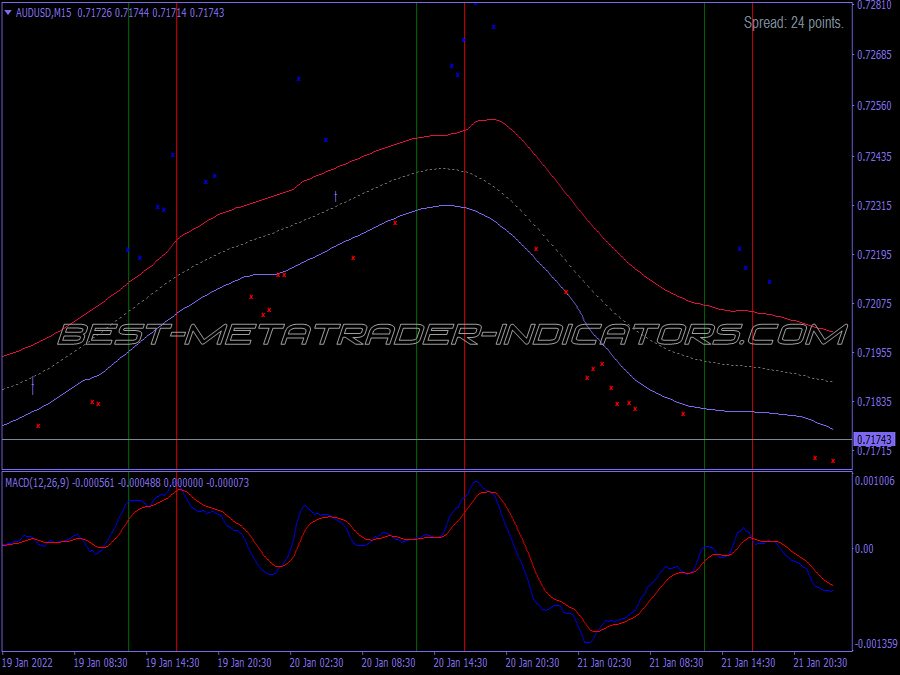Click the '19 Jan 08:30' time label
Image resolution: width=900 pixels, height=675 pixels.
[x=101, y=663]
